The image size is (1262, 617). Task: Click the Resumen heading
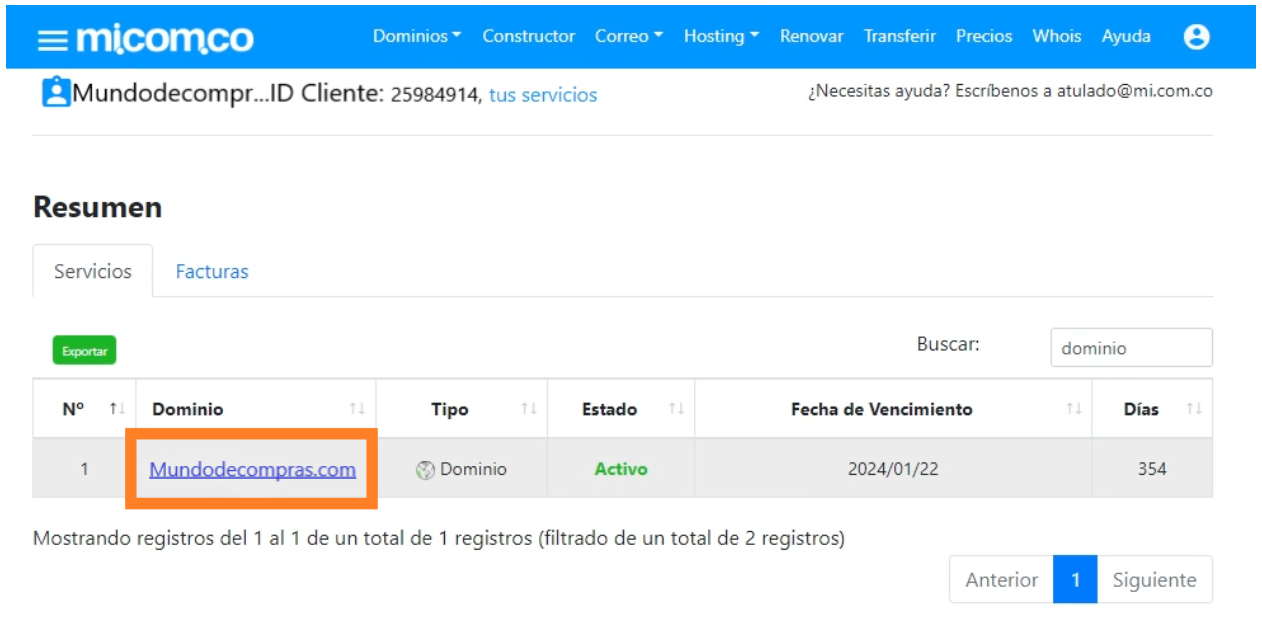97,207
